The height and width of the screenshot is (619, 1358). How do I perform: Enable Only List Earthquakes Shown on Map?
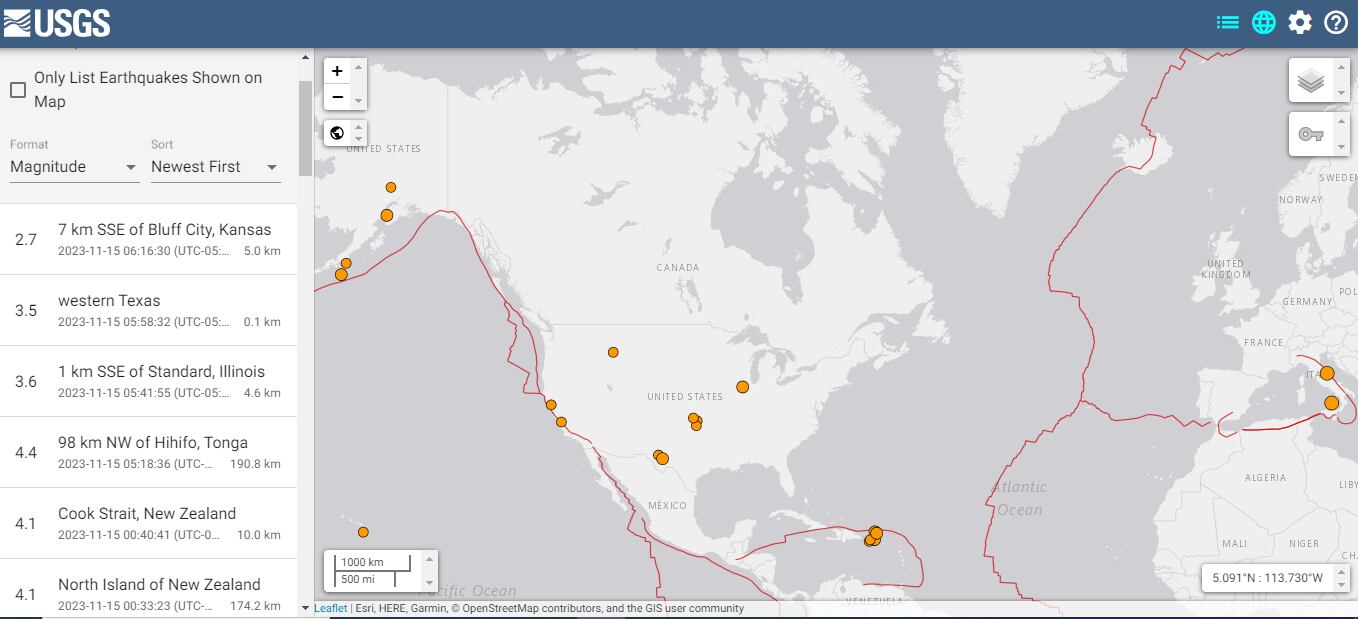18,90
